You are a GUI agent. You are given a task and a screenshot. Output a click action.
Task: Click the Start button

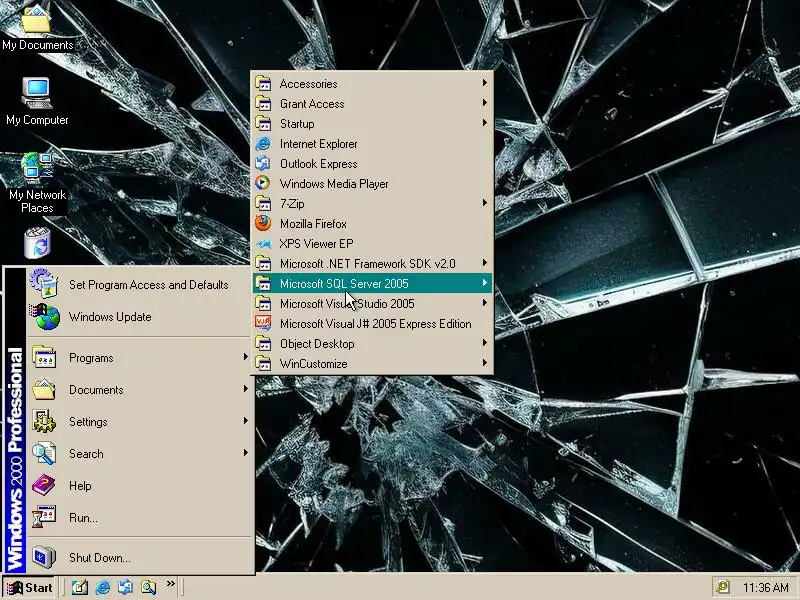(x=29, y=588)
